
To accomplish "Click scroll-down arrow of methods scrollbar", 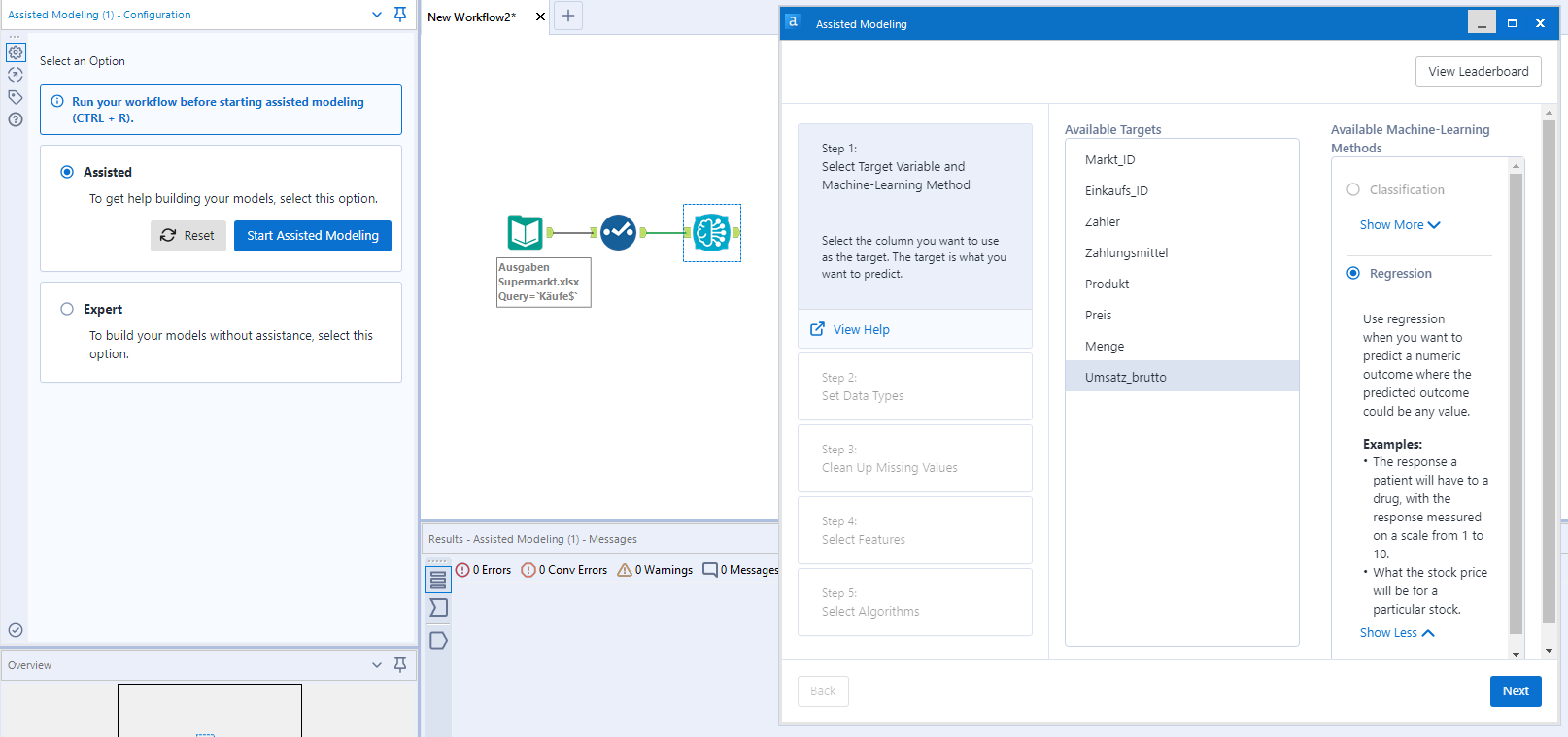I will click(1516, 654).
